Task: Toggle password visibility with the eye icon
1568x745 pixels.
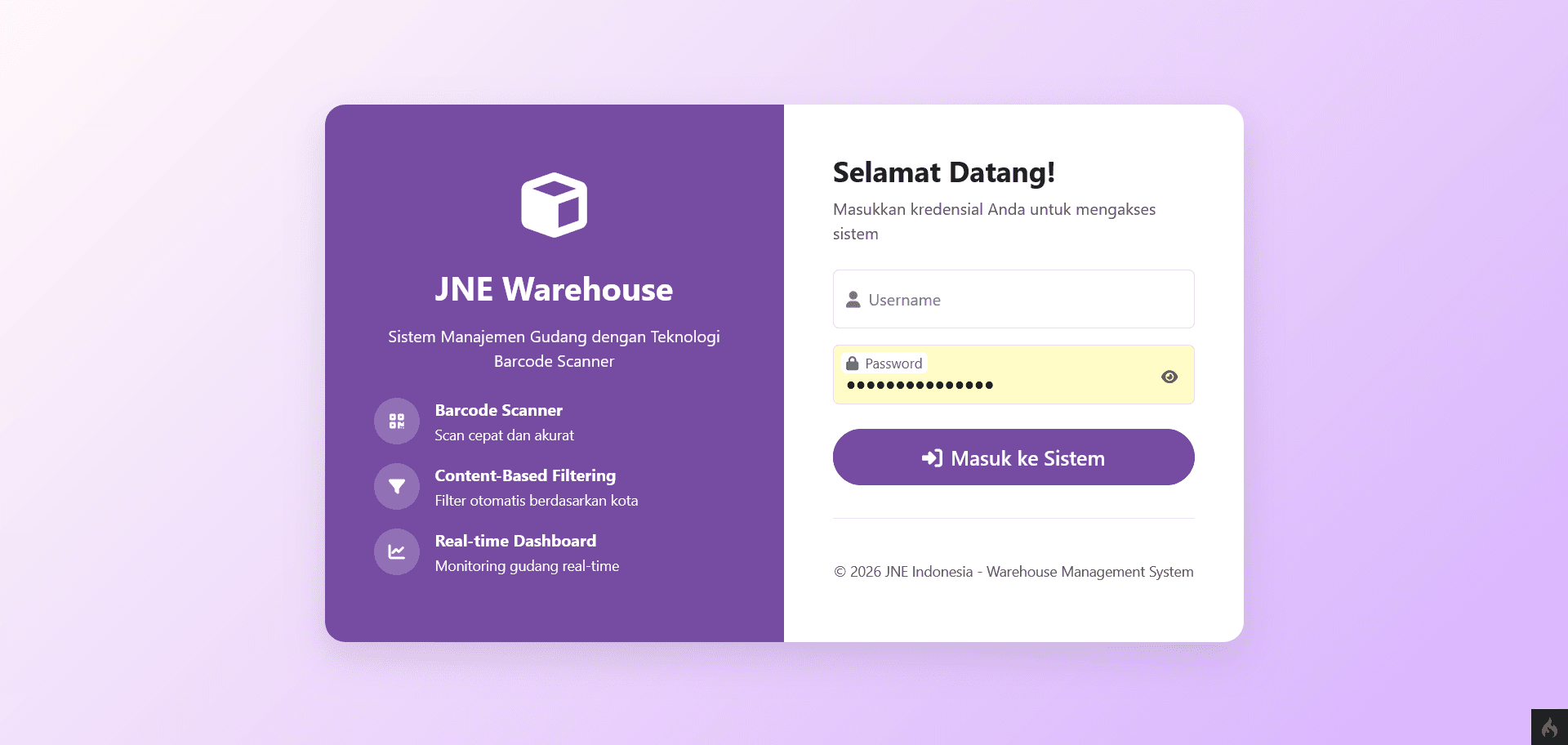Action: [x=1169, y=377]
